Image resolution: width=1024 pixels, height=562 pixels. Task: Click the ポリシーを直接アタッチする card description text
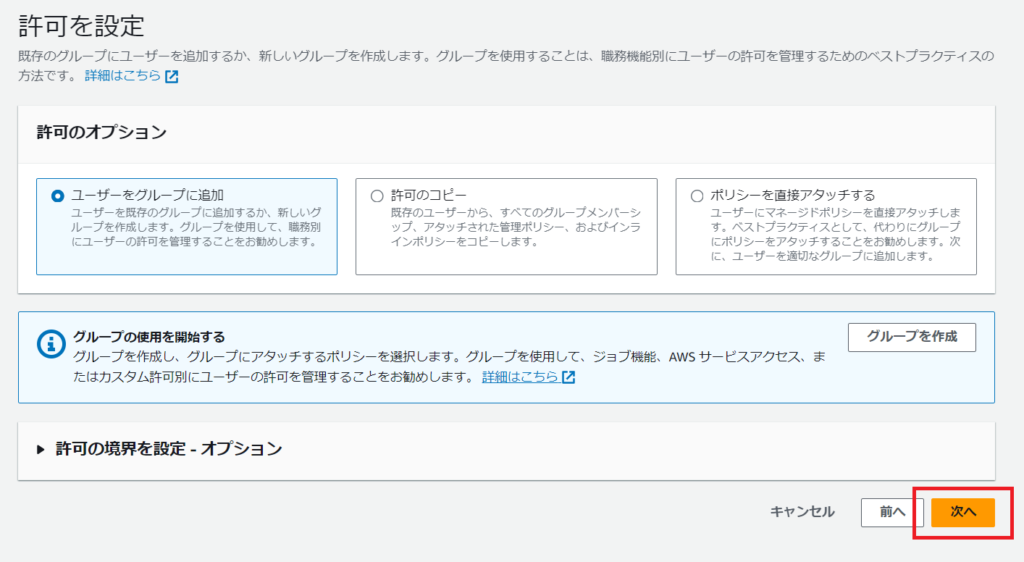click(x=836, y=234)
